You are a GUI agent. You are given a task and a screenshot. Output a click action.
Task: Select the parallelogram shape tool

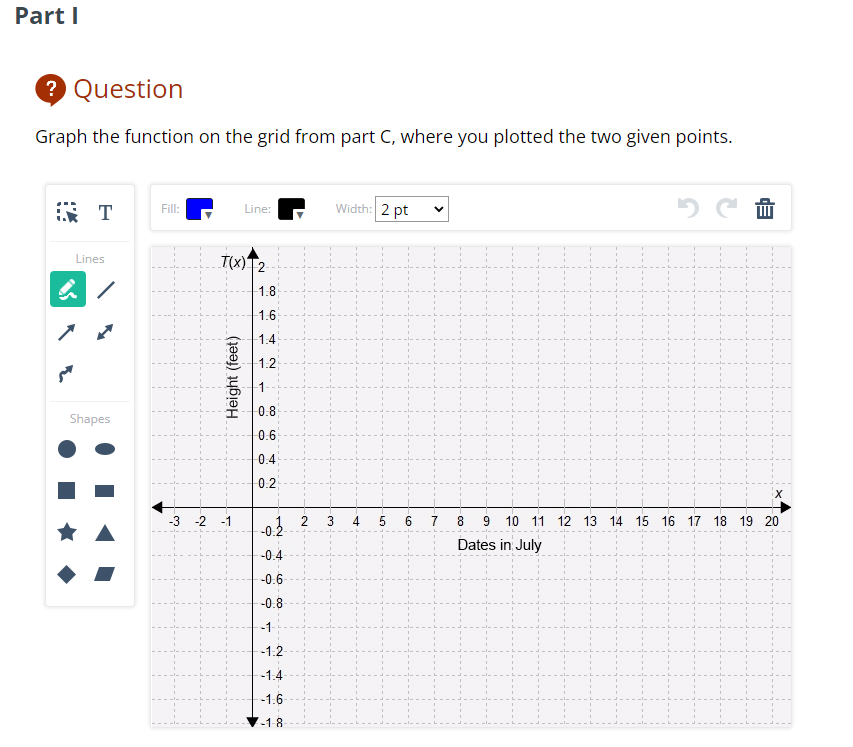(104, 573)
